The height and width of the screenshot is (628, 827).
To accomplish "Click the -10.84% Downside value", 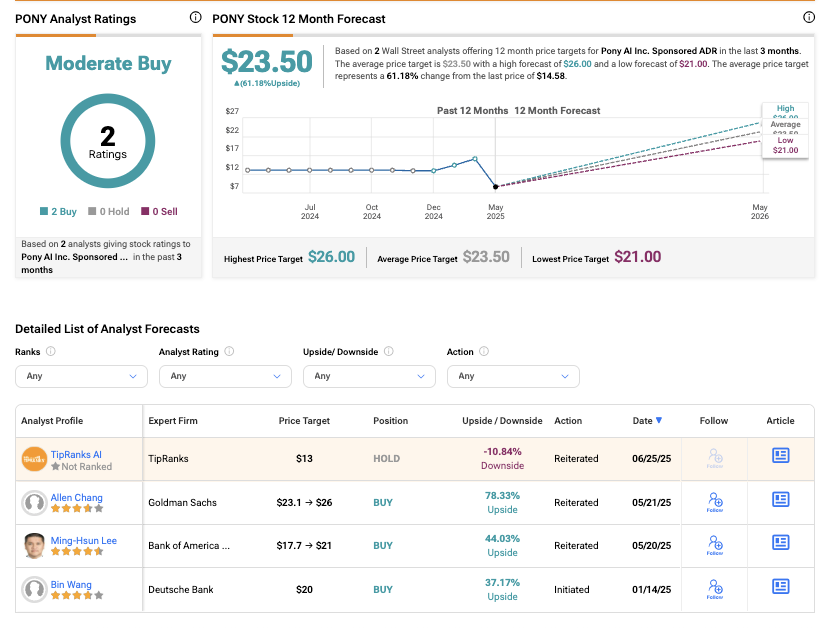I will click(x=502, y=459).
